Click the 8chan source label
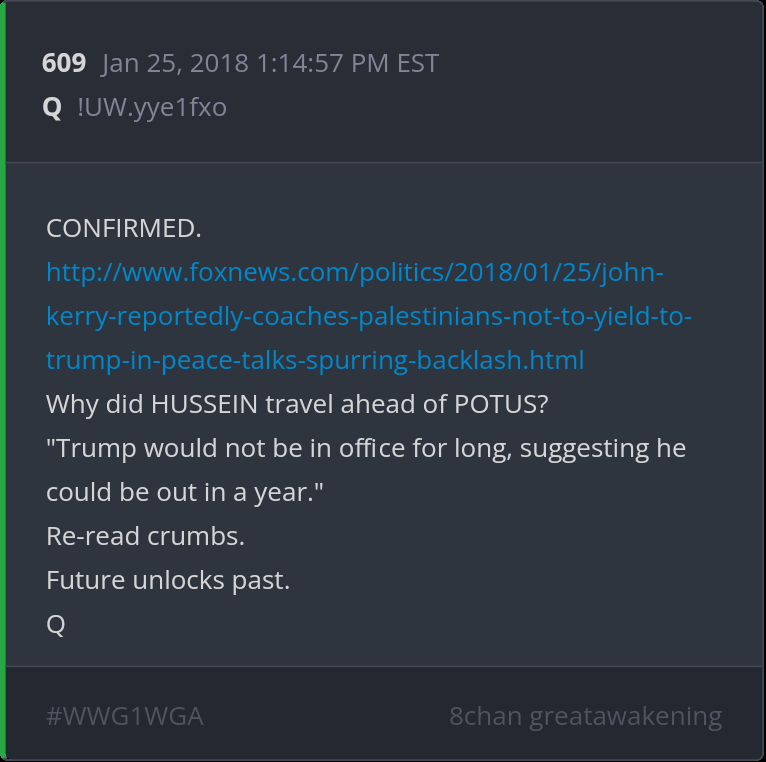This screenshot has width=766, height=762. [485, 716]
